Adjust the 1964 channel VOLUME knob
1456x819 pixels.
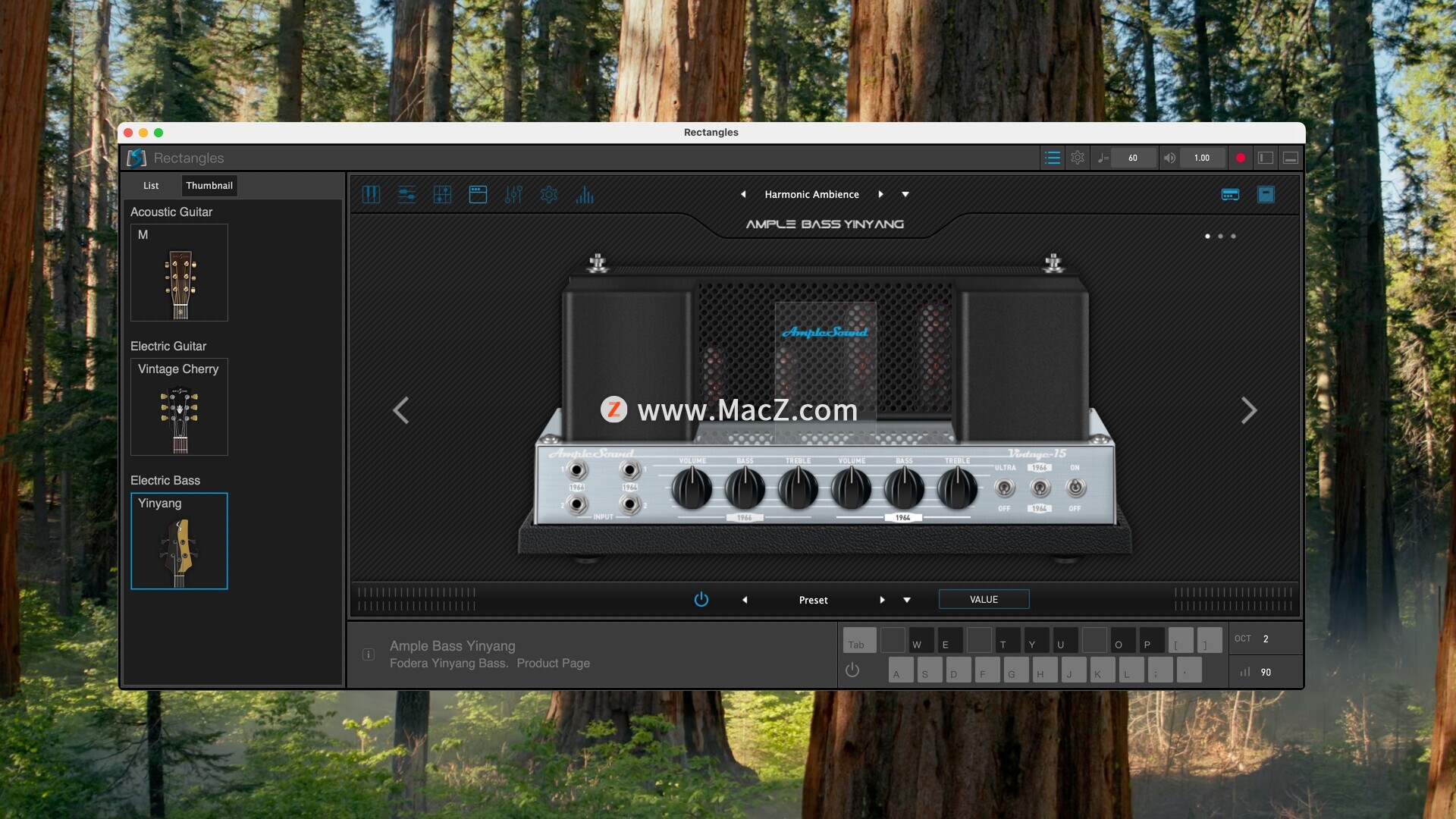851,488
